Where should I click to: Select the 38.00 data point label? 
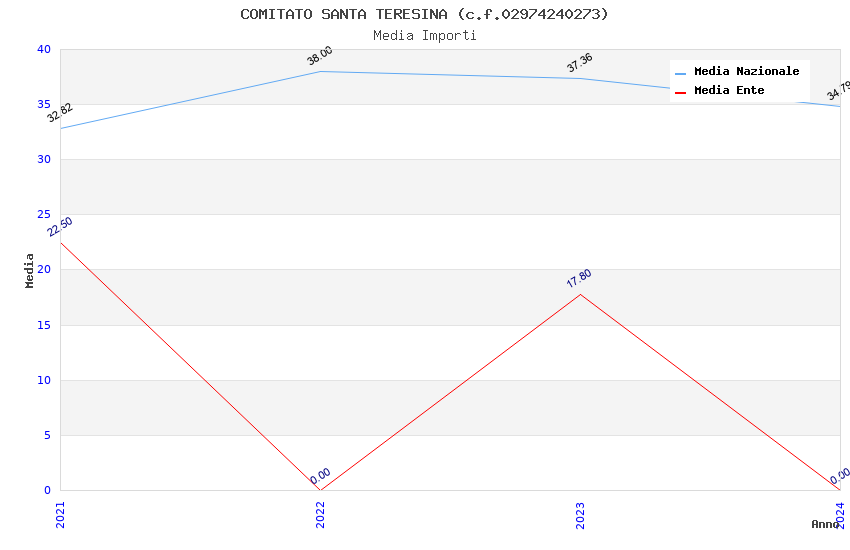(320, 57)
